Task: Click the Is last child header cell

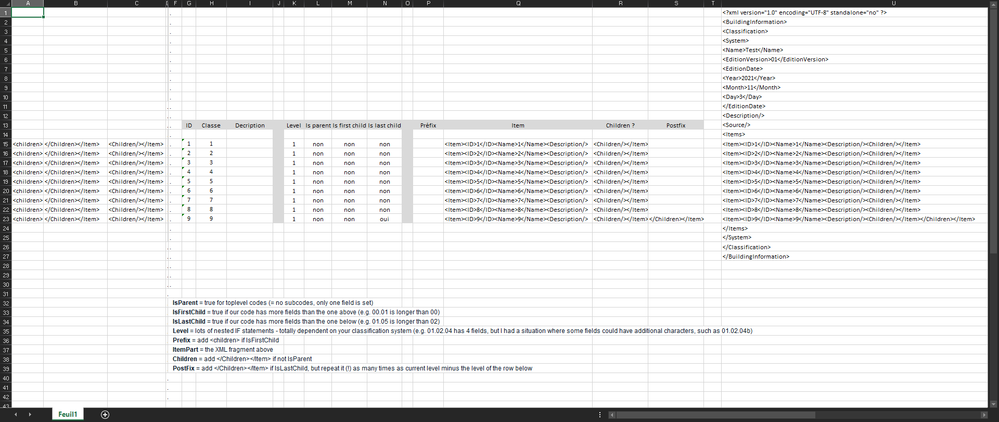Action: coord(384,126)
